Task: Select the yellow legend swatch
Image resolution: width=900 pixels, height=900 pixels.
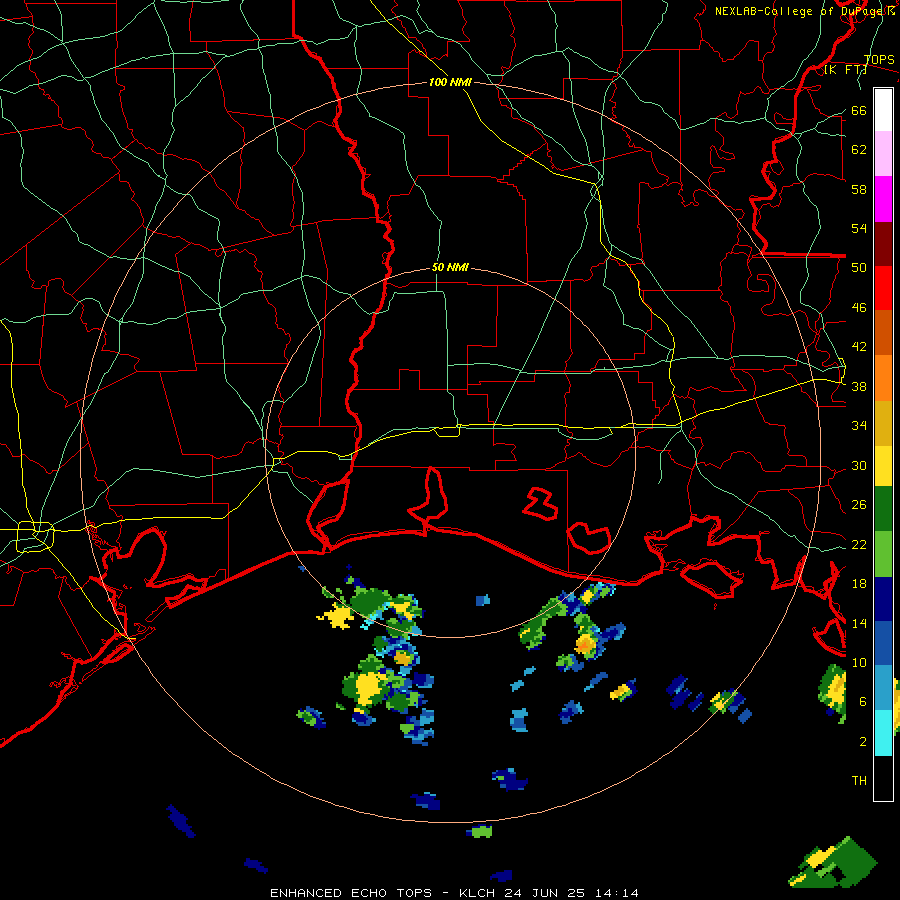Action: (883, 466)
